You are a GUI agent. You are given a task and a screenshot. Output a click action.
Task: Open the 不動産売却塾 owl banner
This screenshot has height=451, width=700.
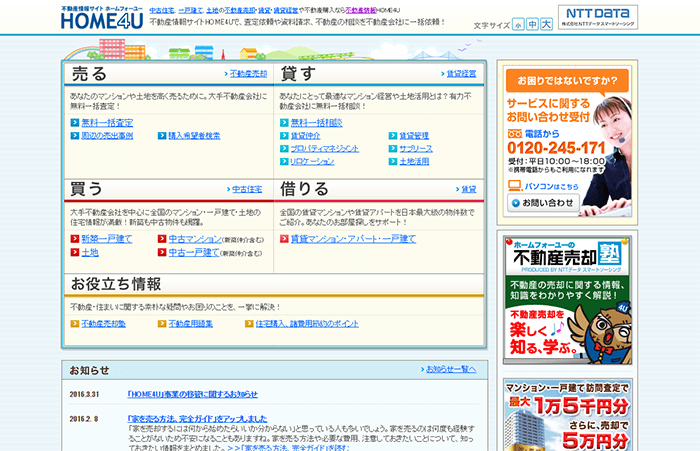[x=567, y=301]
